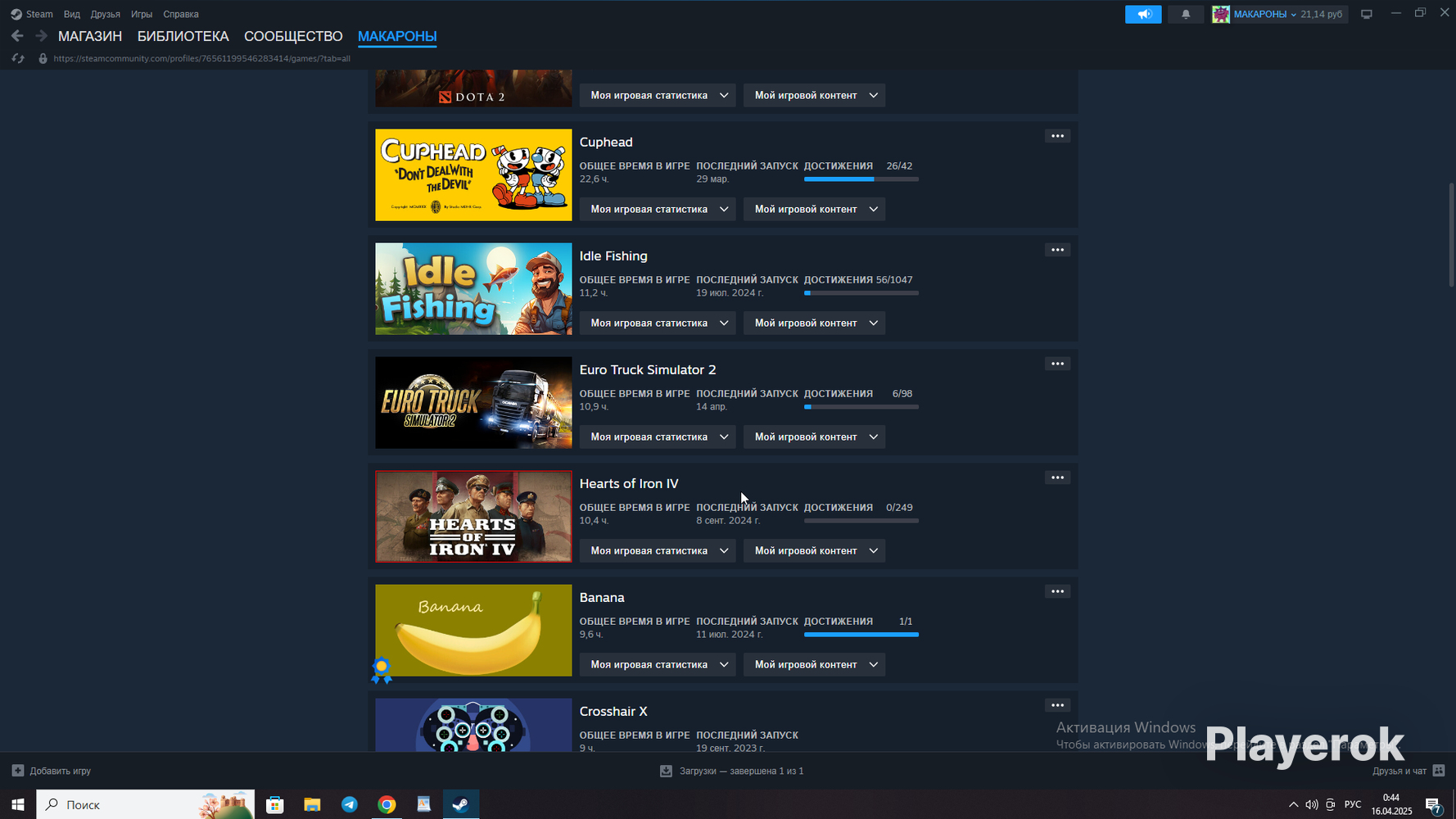Switch to the СООБЩЕСТВО tab
Image resolution: width=1456 pixels, height=819 pixels.
pos(293,36)
